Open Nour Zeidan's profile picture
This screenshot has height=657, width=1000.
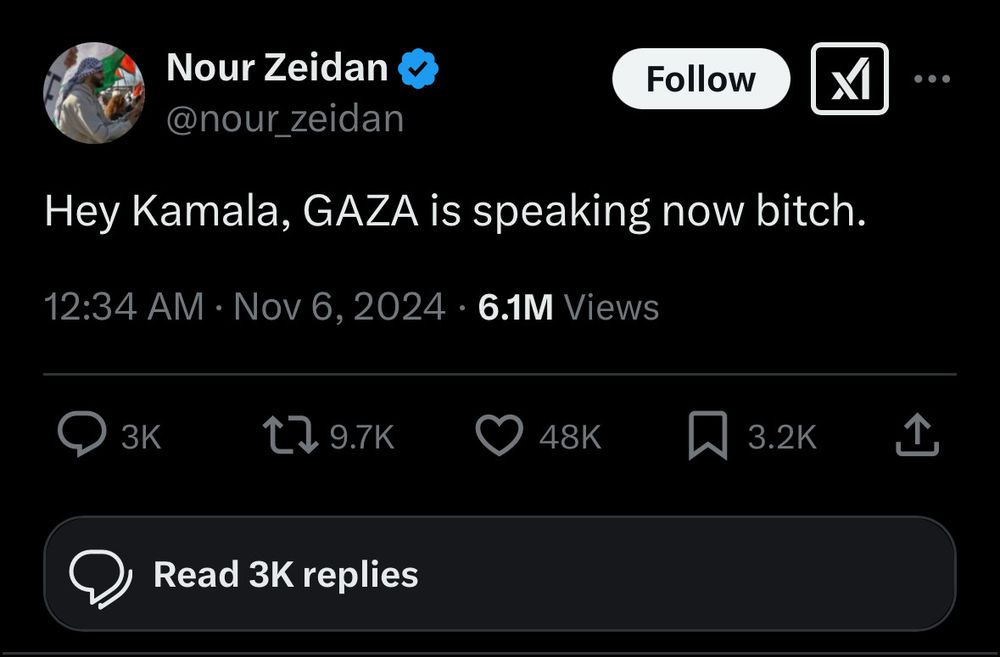(x=93, y=92)
